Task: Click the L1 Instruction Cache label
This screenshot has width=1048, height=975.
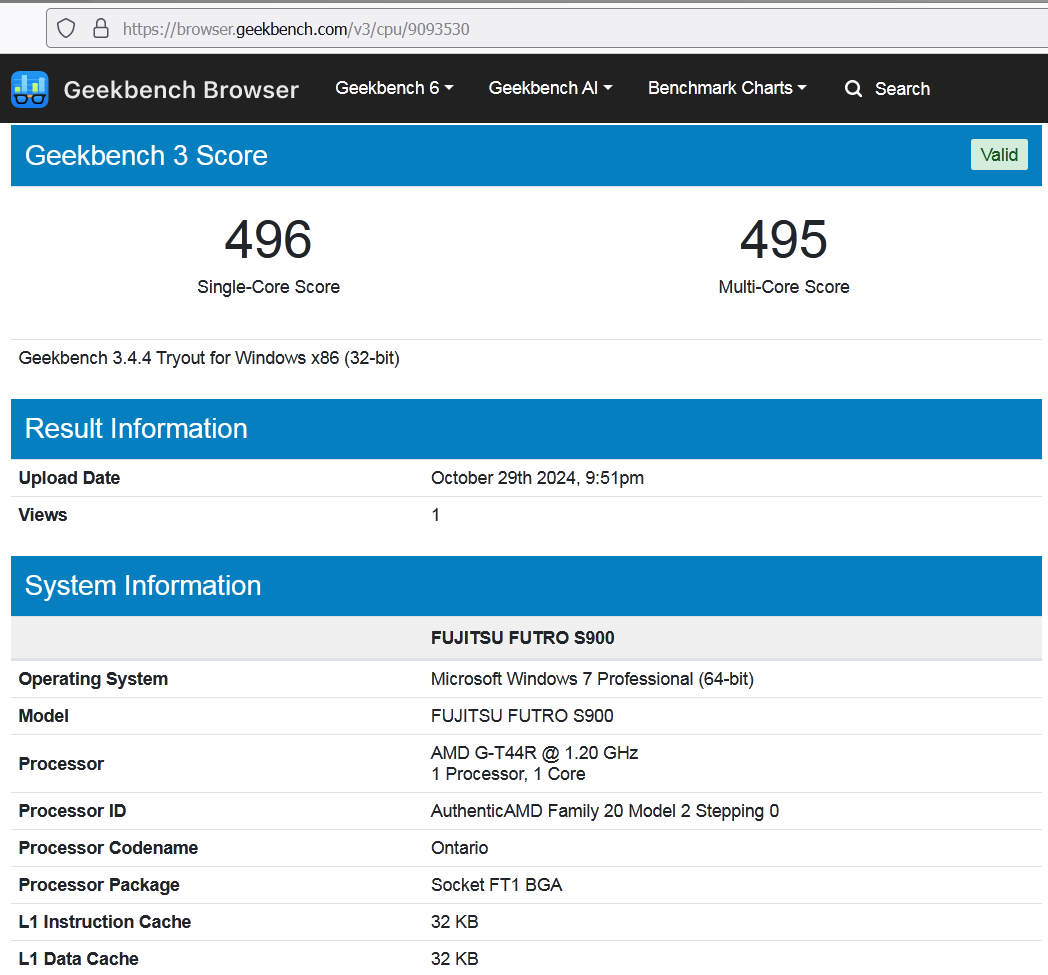Action: coord(105,922)
